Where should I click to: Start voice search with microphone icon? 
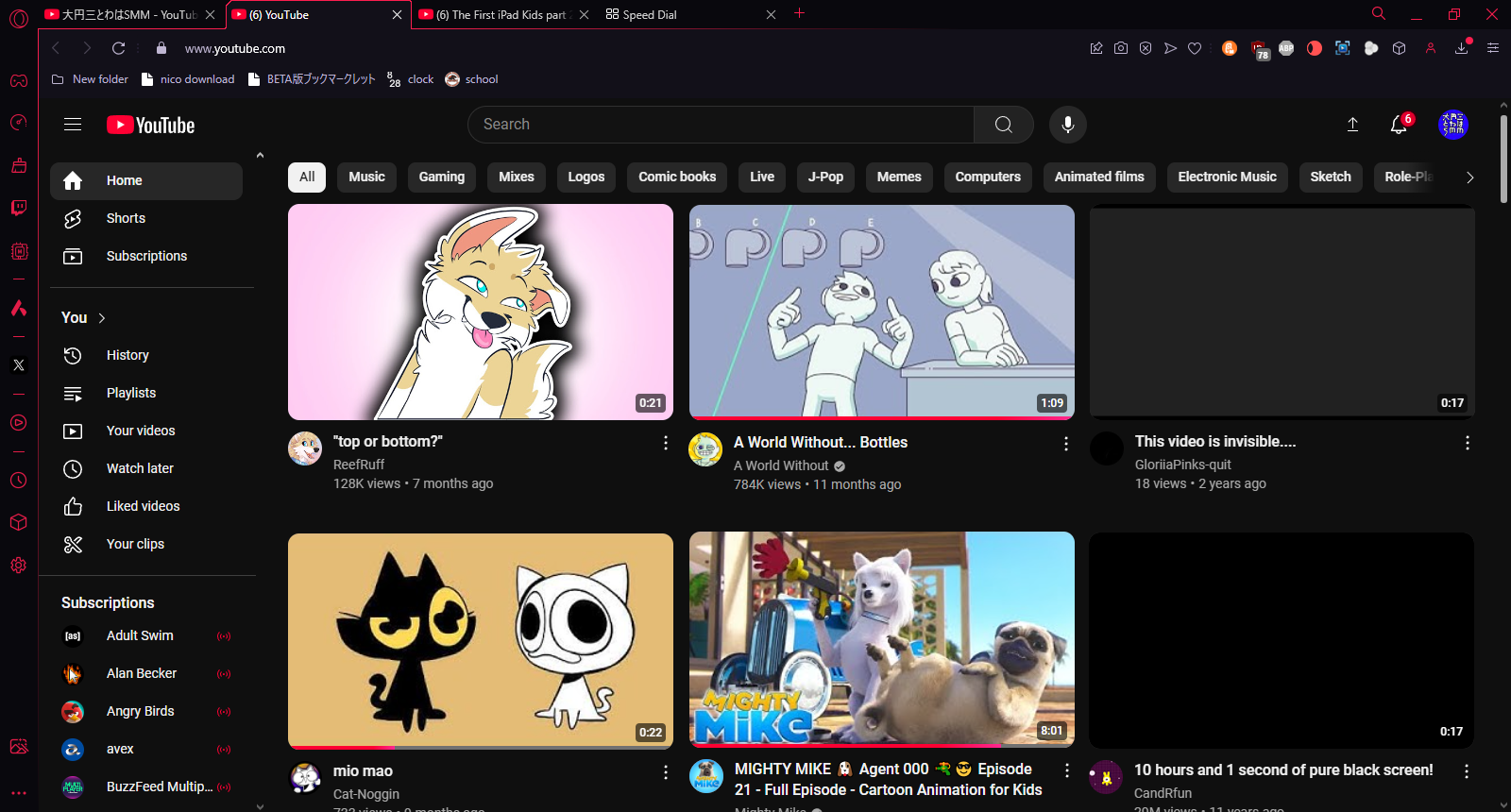[x=1068, y=125]
